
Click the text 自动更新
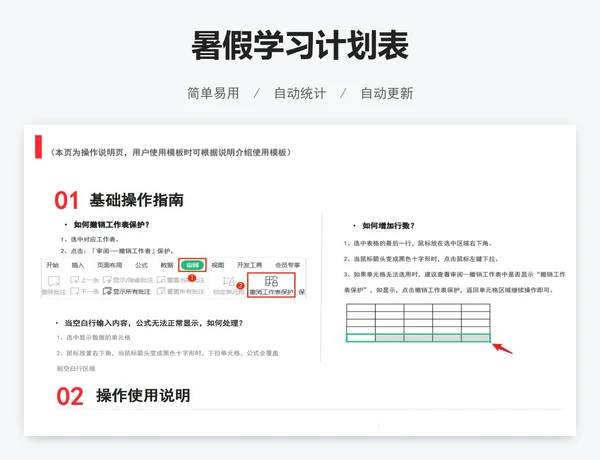[x=387, y=93]
